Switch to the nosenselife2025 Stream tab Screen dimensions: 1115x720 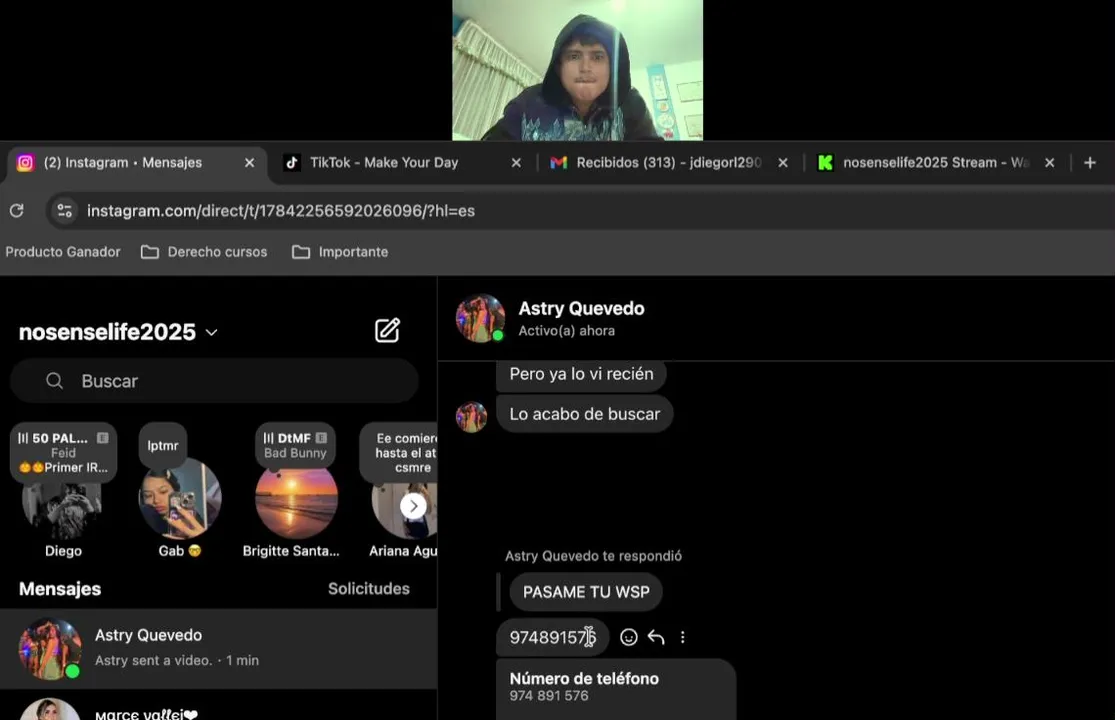936,163
